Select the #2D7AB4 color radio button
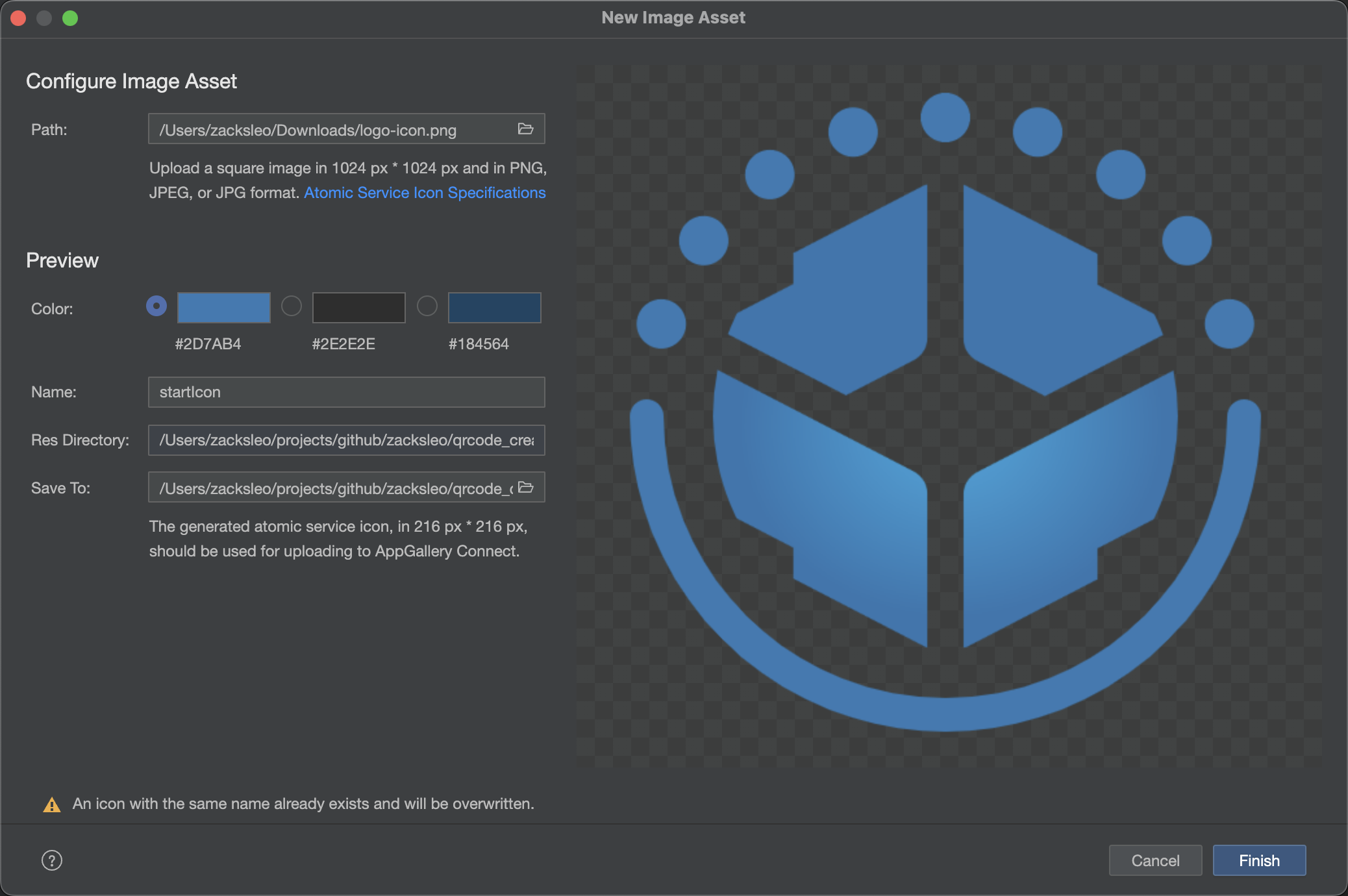 tap(156, 306)
